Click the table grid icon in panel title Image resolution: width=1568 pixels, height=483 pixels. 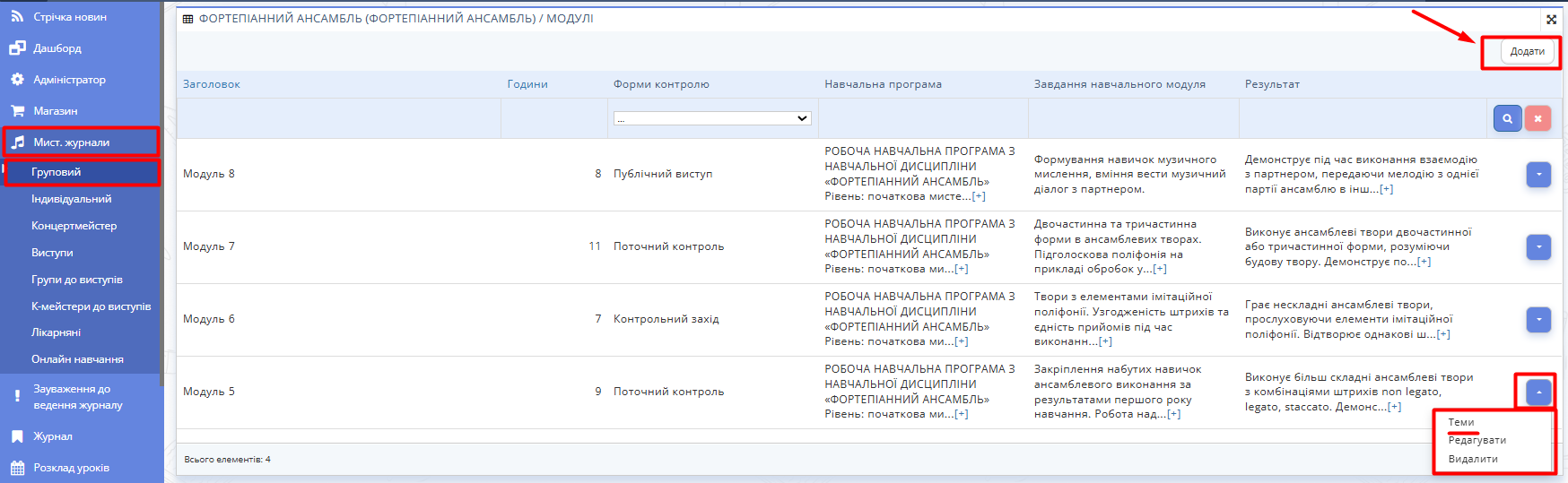187,19
